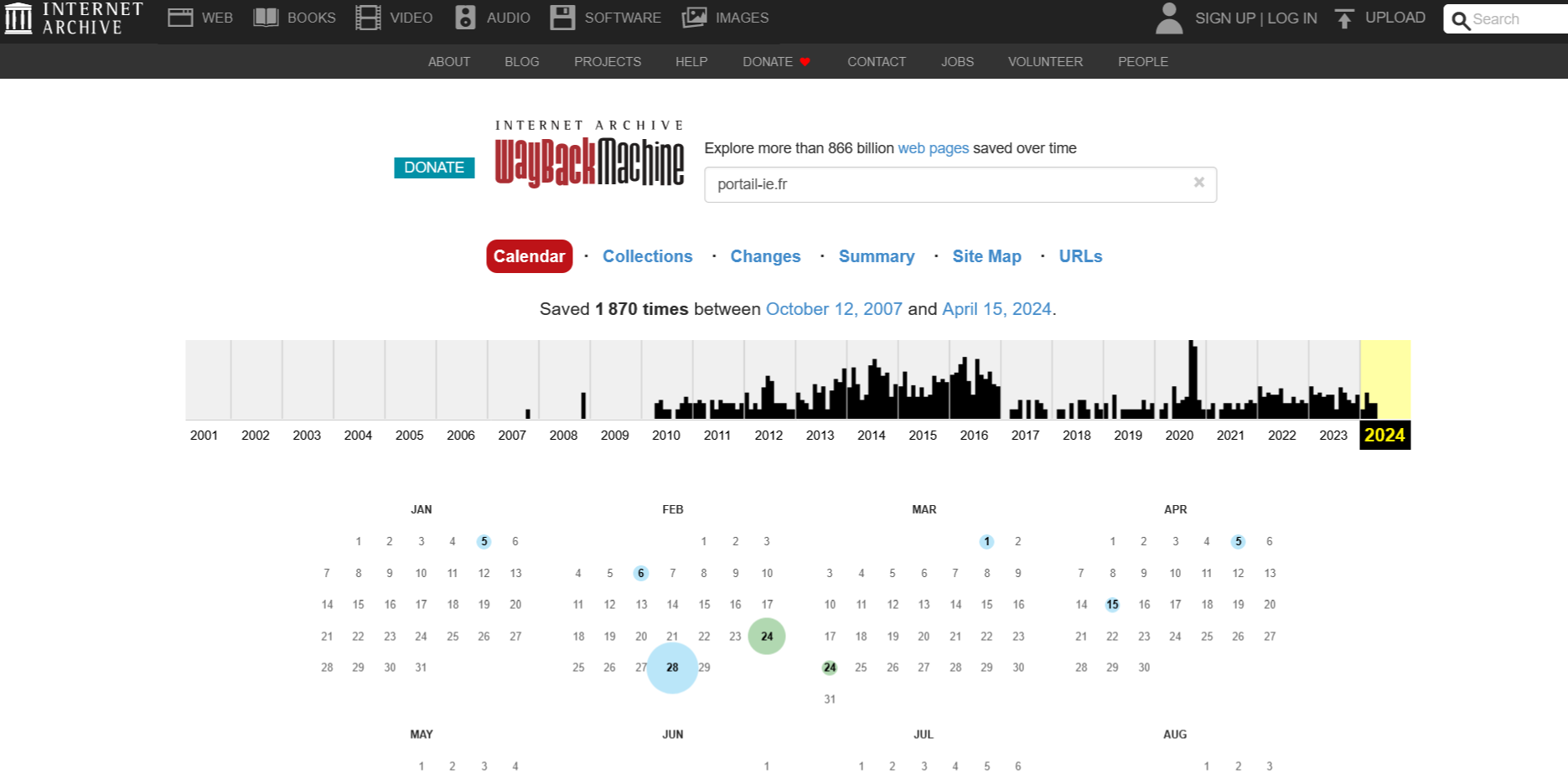
Task: Click the user avatar icon
Action: [x=1169, y=18]
